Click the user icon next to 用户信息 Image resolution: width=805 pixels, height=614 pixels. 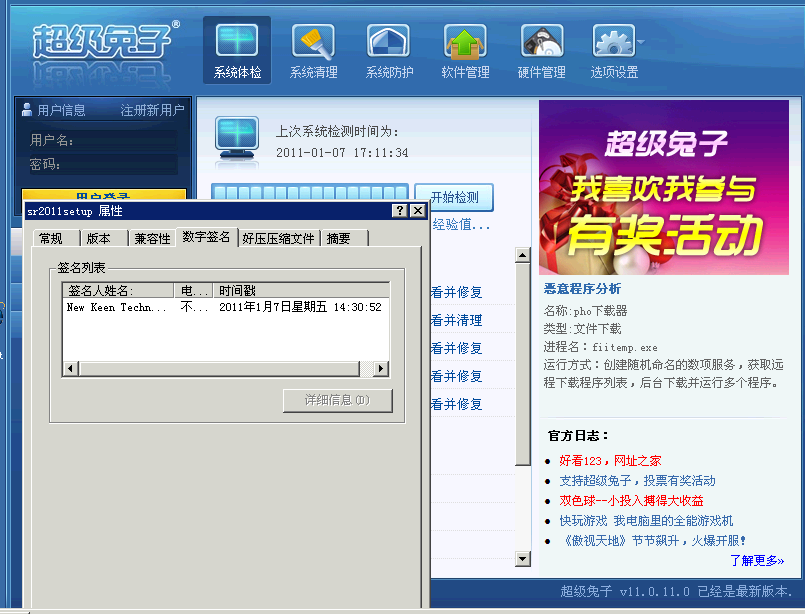click(x=27, y=109)
